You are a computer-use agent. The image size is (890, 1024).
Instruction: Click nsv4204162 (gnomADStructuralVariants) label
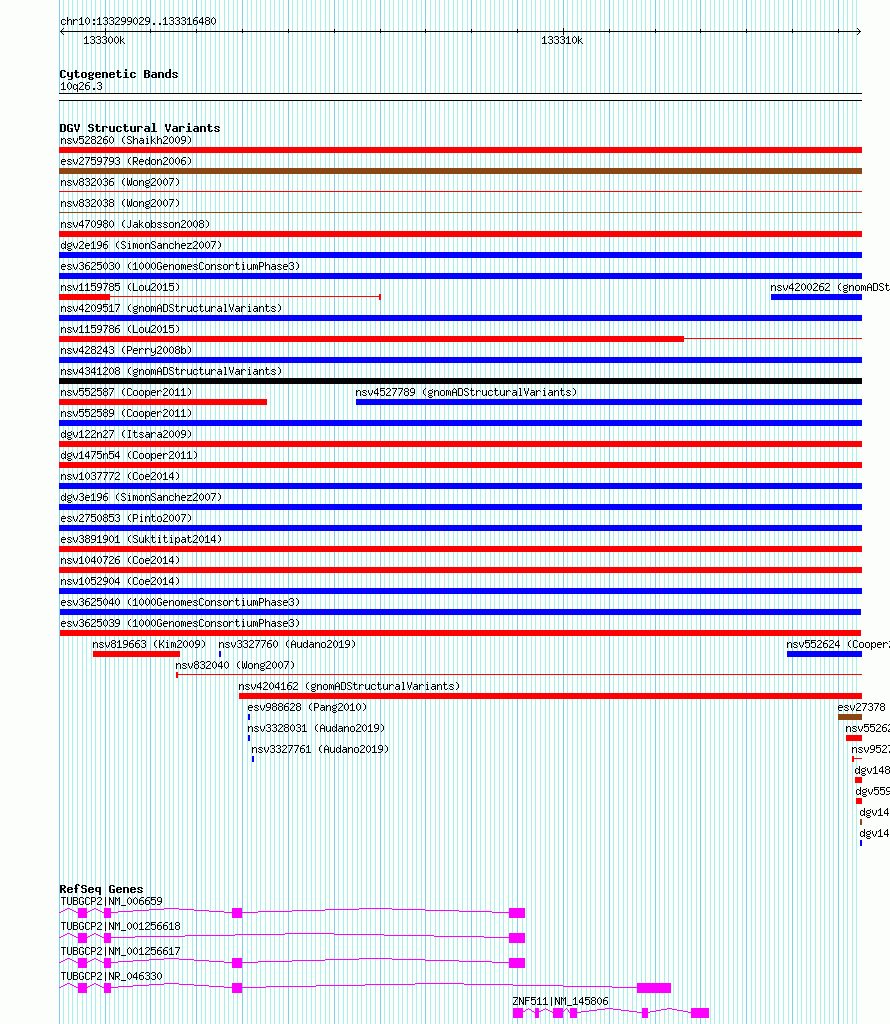[x=349, y=686]
